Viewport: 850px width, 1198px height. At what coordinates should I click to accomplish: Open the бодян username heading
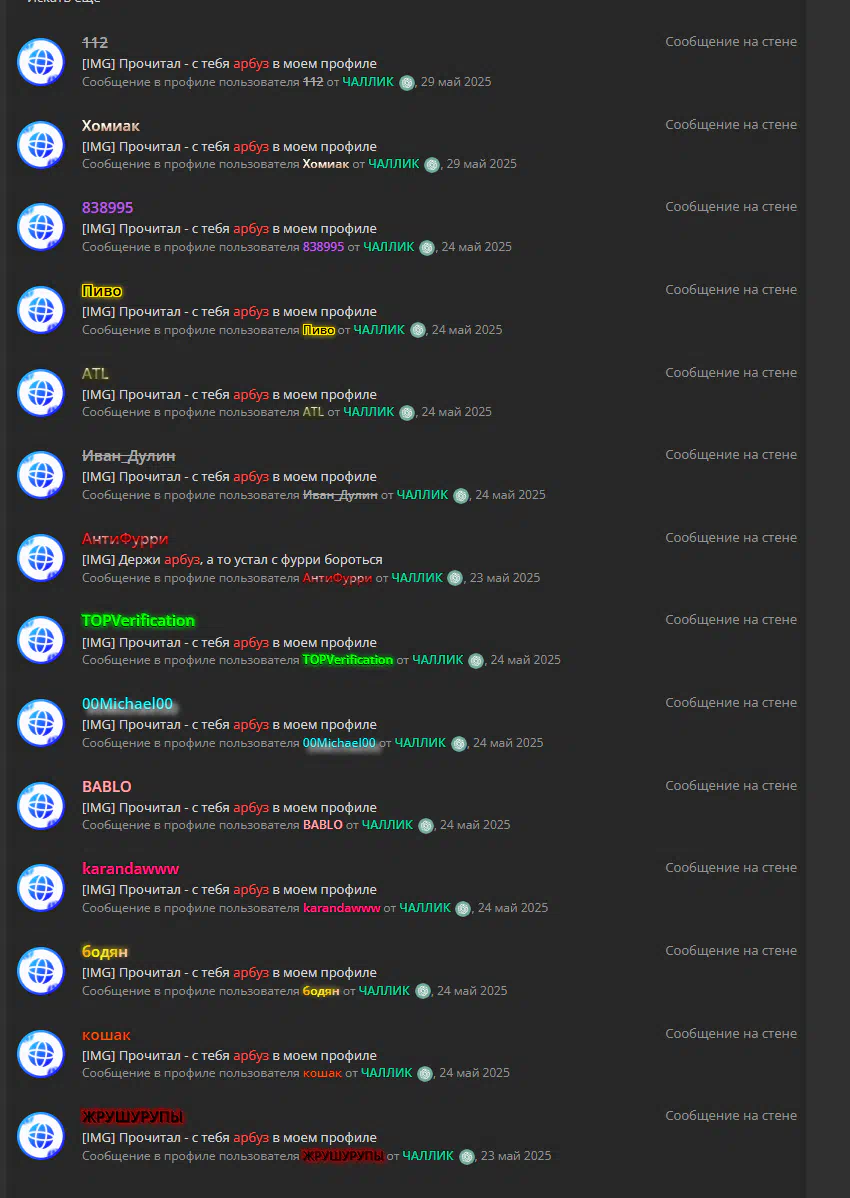pyautogui.click(x=105, y=952)
